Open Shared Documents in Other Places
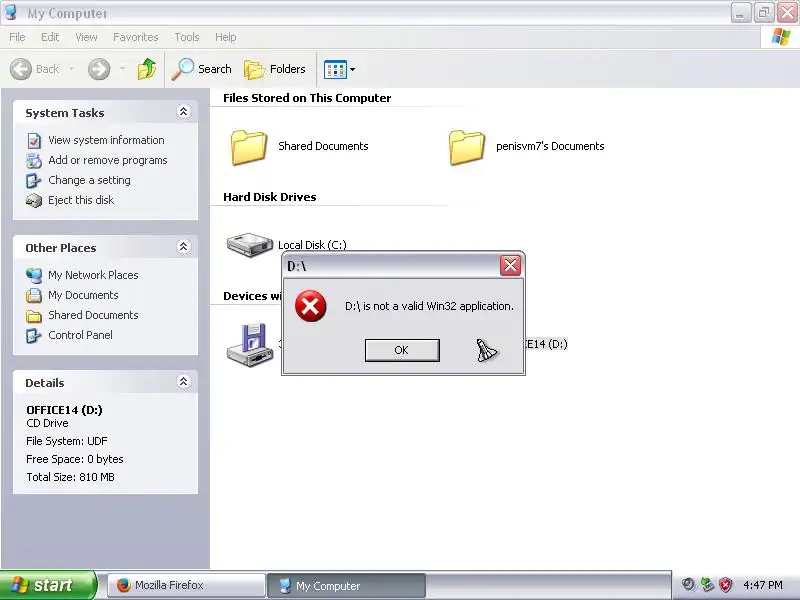This screenshot has width=800, height=600. click(x=93, y=315)
